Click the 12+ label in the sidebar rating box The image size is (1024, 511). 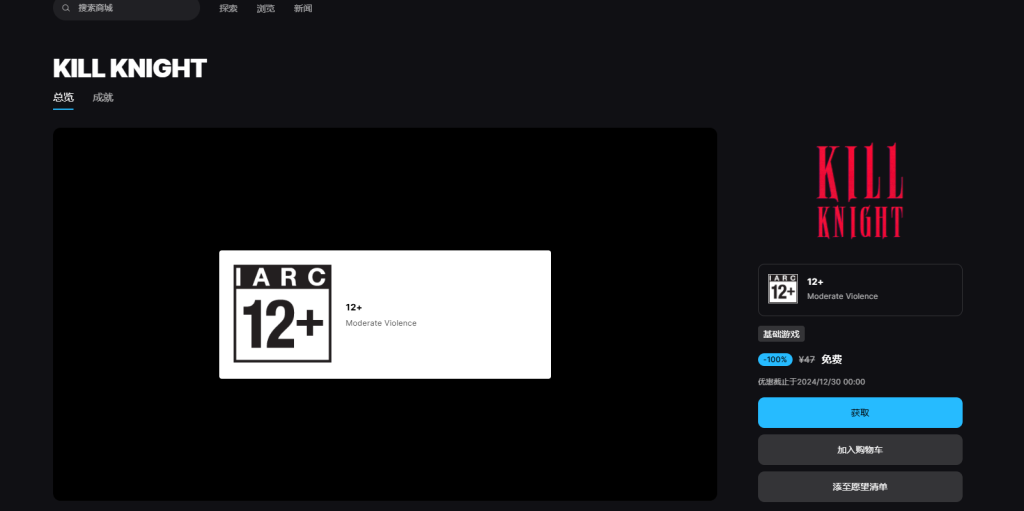[x=815, y=282]
